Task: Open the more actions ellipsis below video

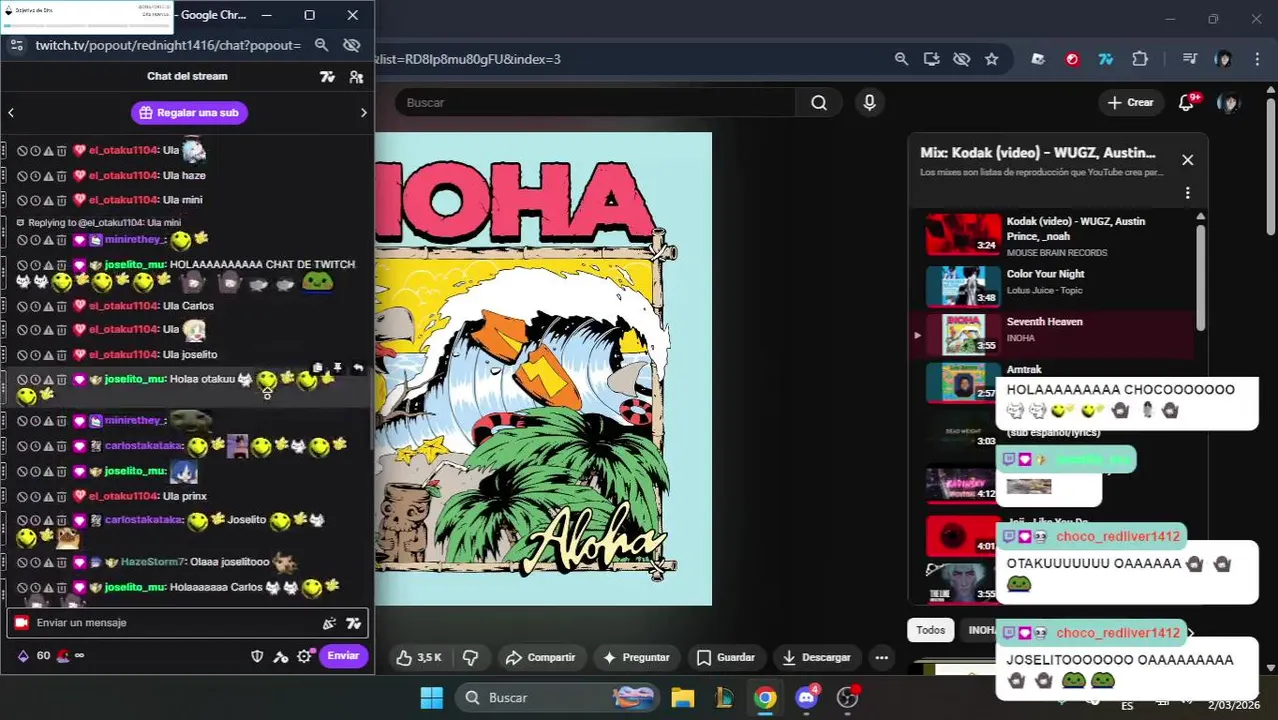Action: (x=881, y=658)
